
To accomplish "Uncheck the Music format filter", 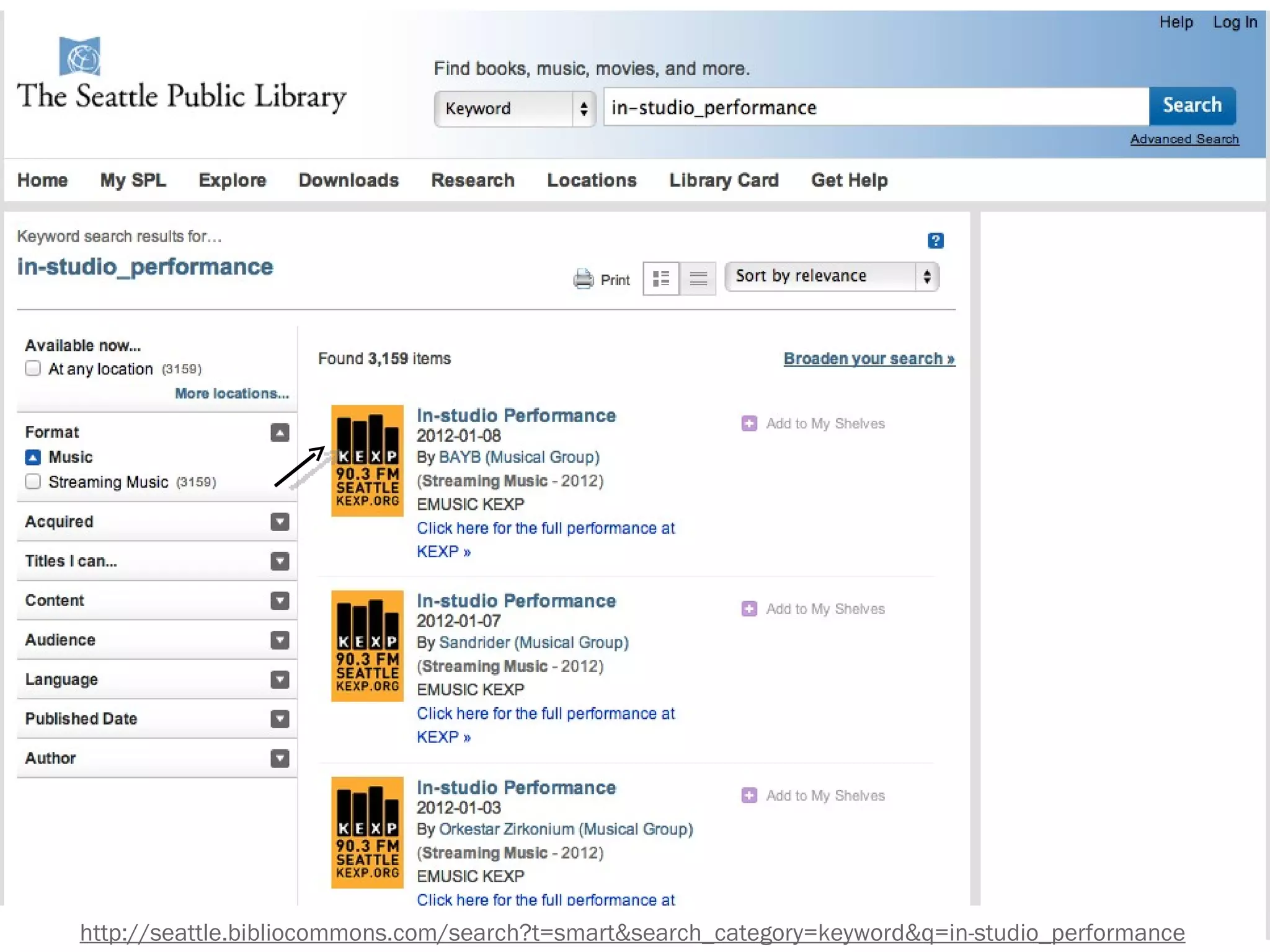I will (x=33, y=457).
